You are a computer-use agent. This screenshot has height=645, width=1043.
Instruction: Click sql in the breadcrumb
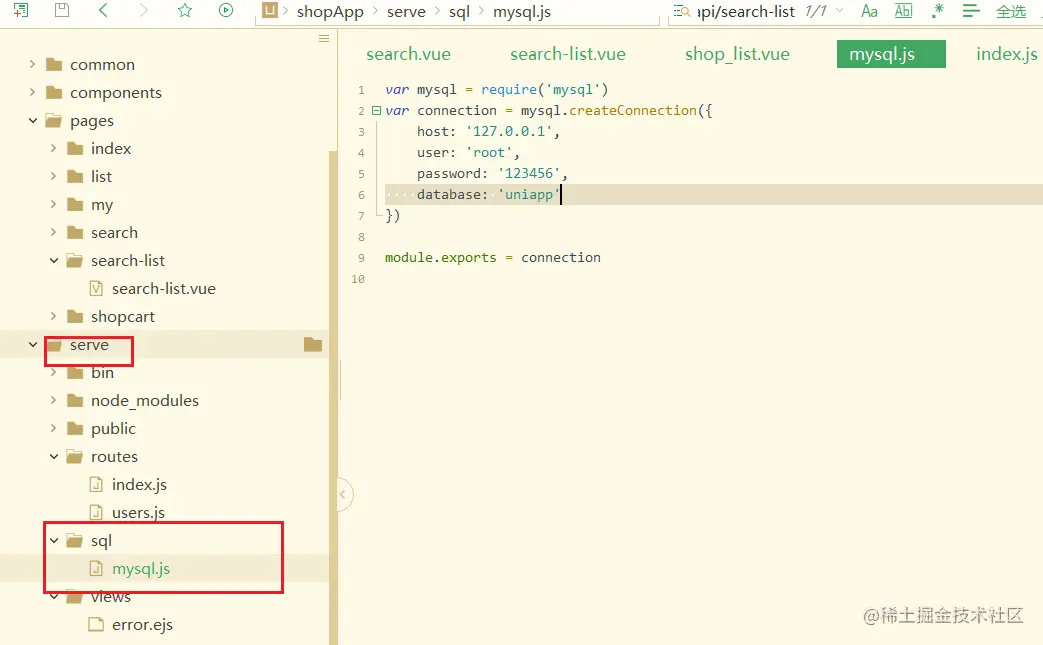pyautogui.click(x=460, y=12)
